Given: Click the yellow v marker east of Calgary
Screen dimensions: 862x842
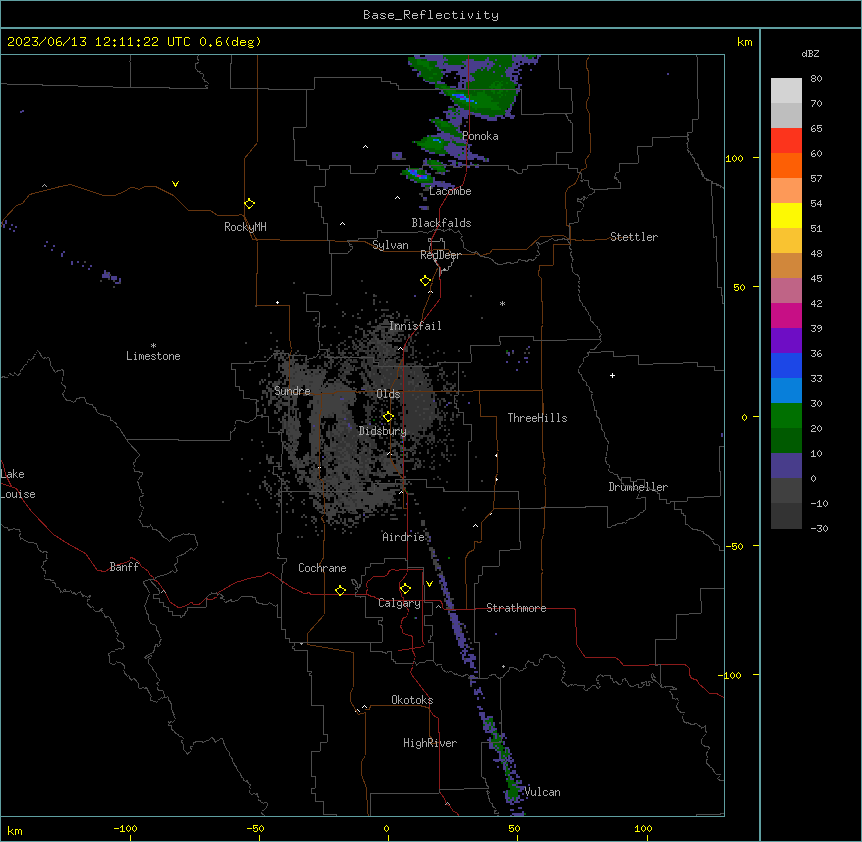Looking at the screenshot, I should click(429, 584).
